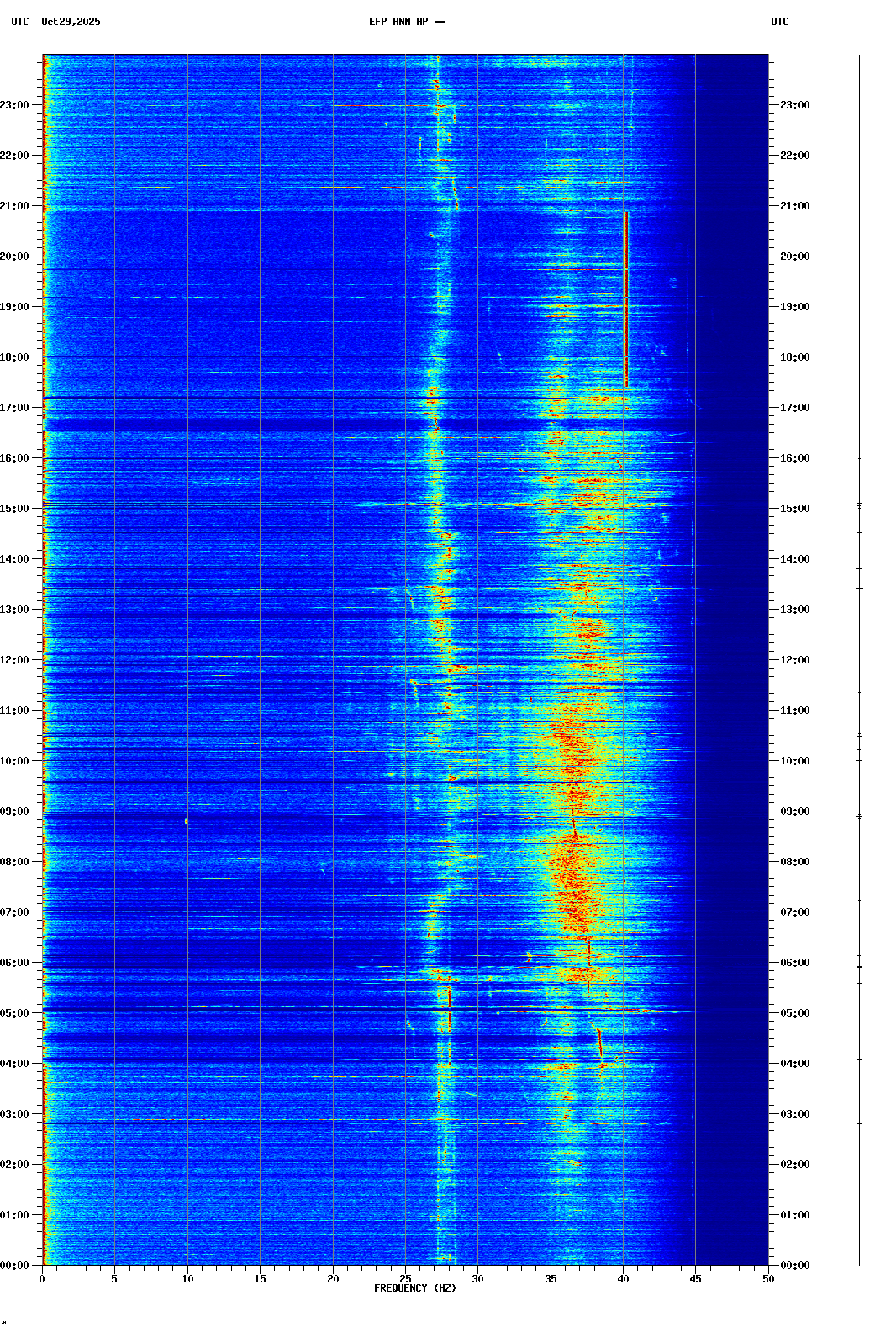The height and width of the screenshot is (1332, 896).
Task: Click the 50 tick on frequency axis
Action: tap(768, 1279)
